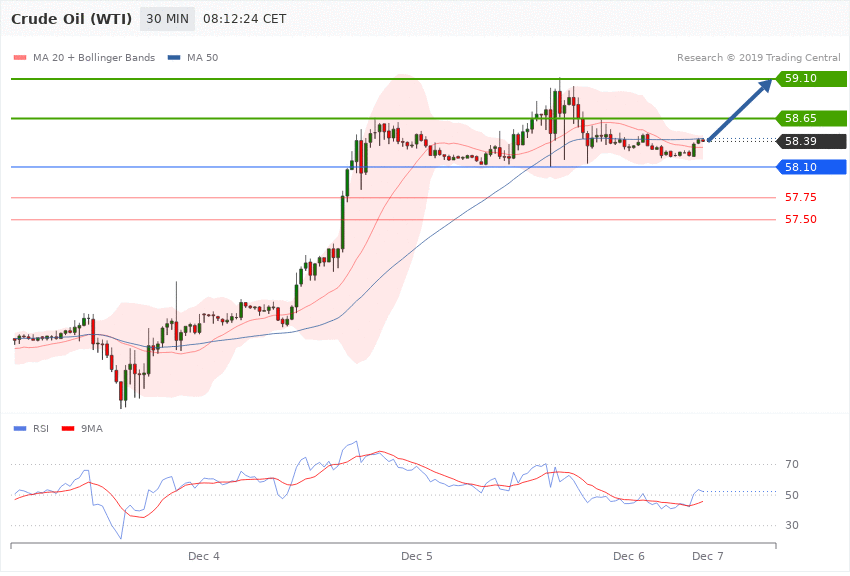
Task: Click the Dec 4 date axis label
Action: [204, 556]
